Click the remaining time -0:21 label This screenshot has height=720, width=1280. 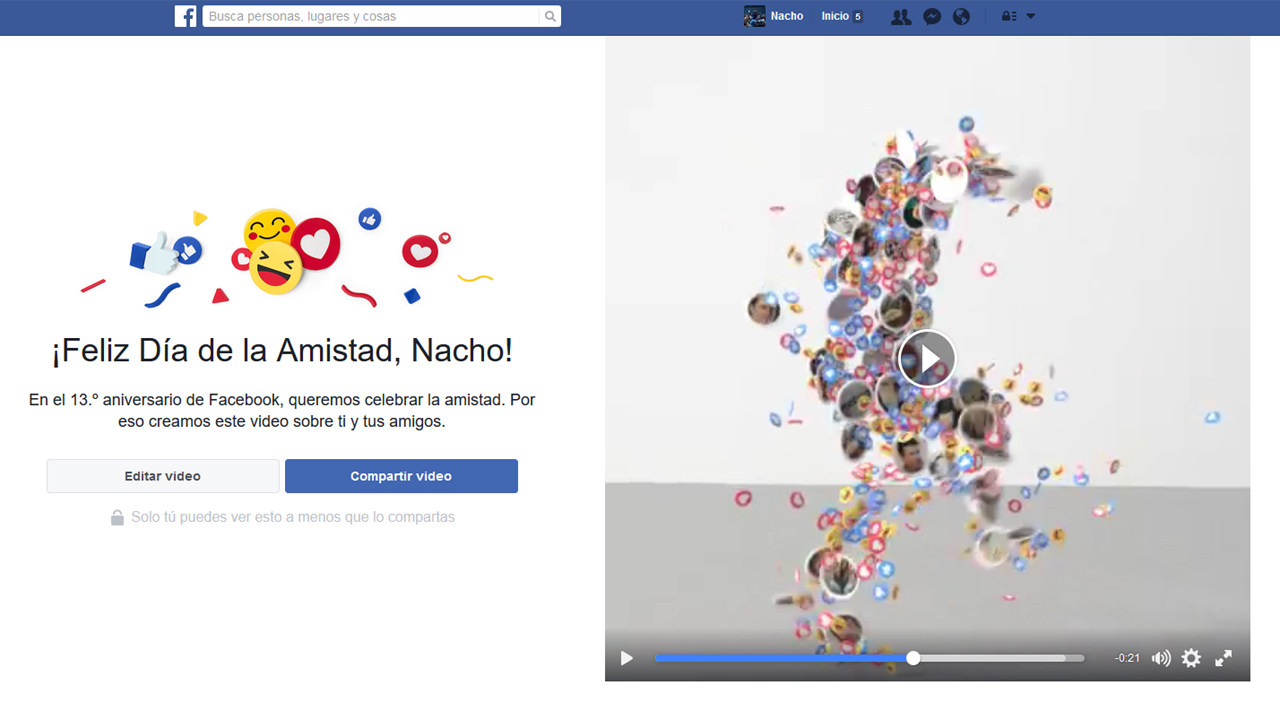1128,658
